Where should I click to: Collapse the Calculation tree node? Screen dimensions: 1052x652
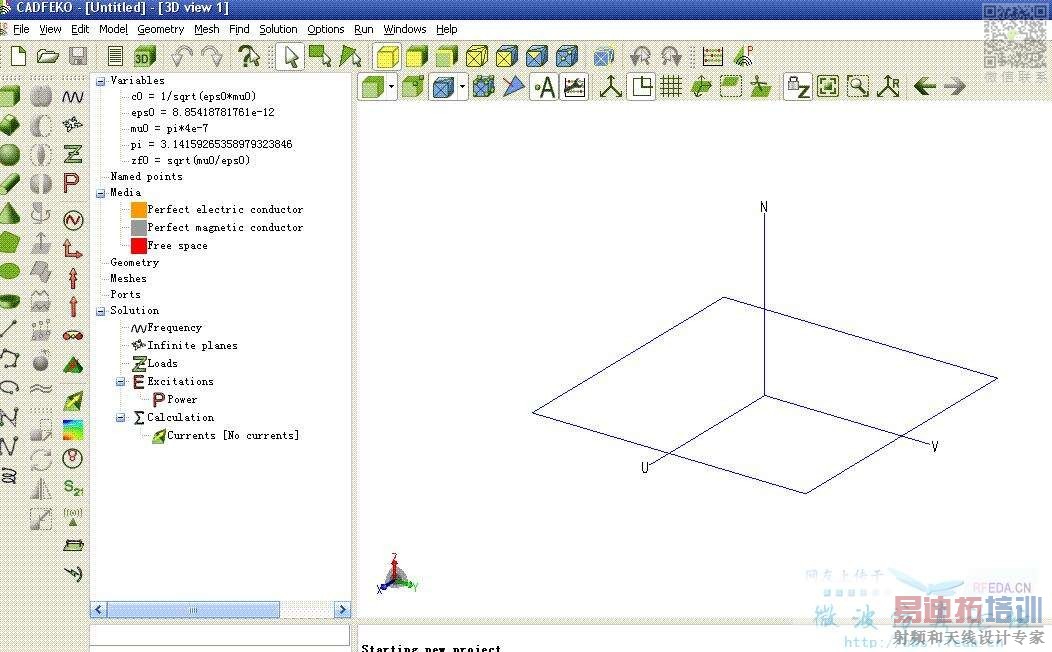tap(121, 417)
